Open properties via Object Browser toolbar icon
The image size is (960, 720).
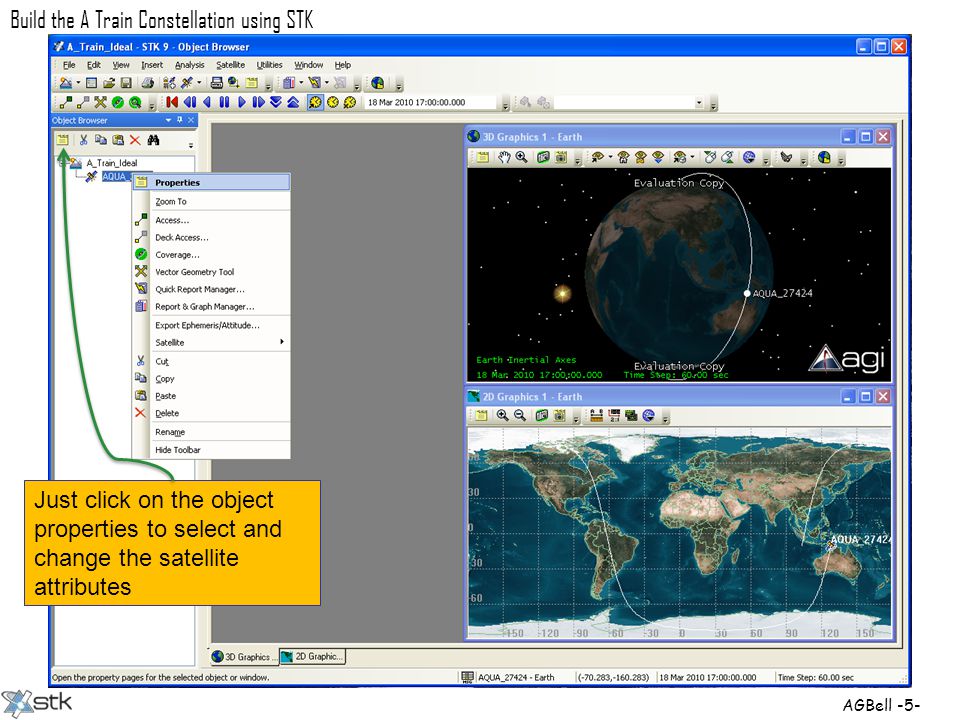point(62,140)
